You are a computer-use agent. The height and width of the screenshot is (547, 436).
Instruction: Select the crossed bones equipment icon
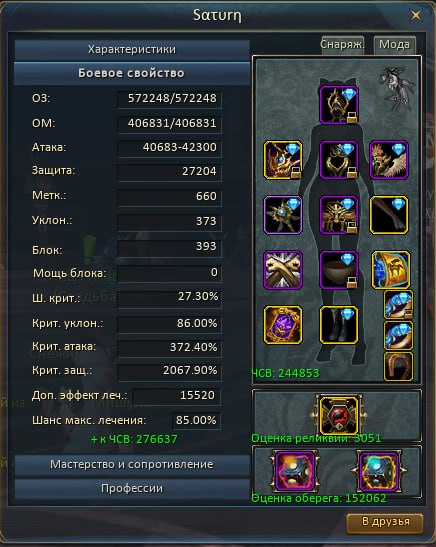click(283, 270)
